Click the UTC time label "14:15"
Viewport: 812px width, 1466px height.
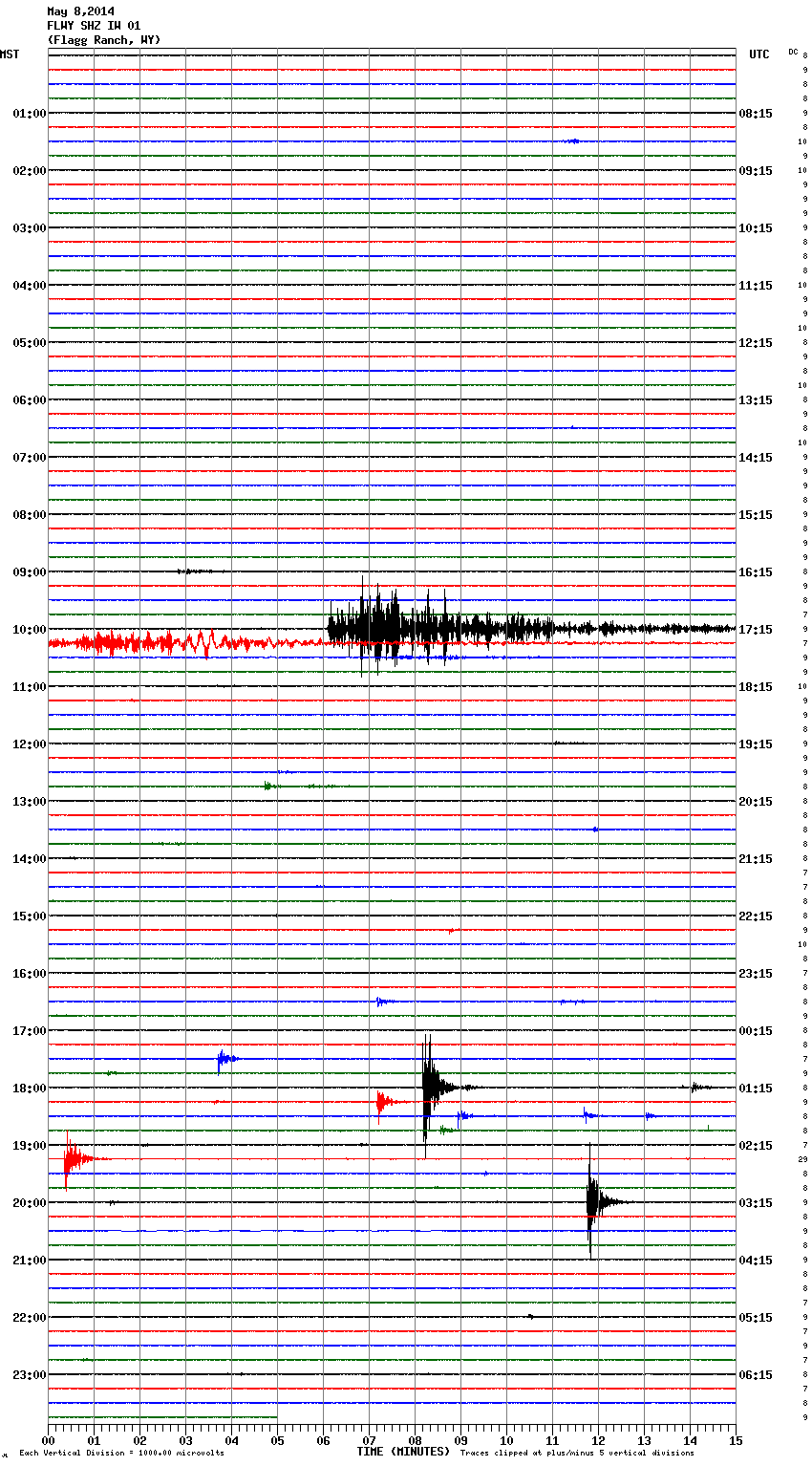point(756,457)
